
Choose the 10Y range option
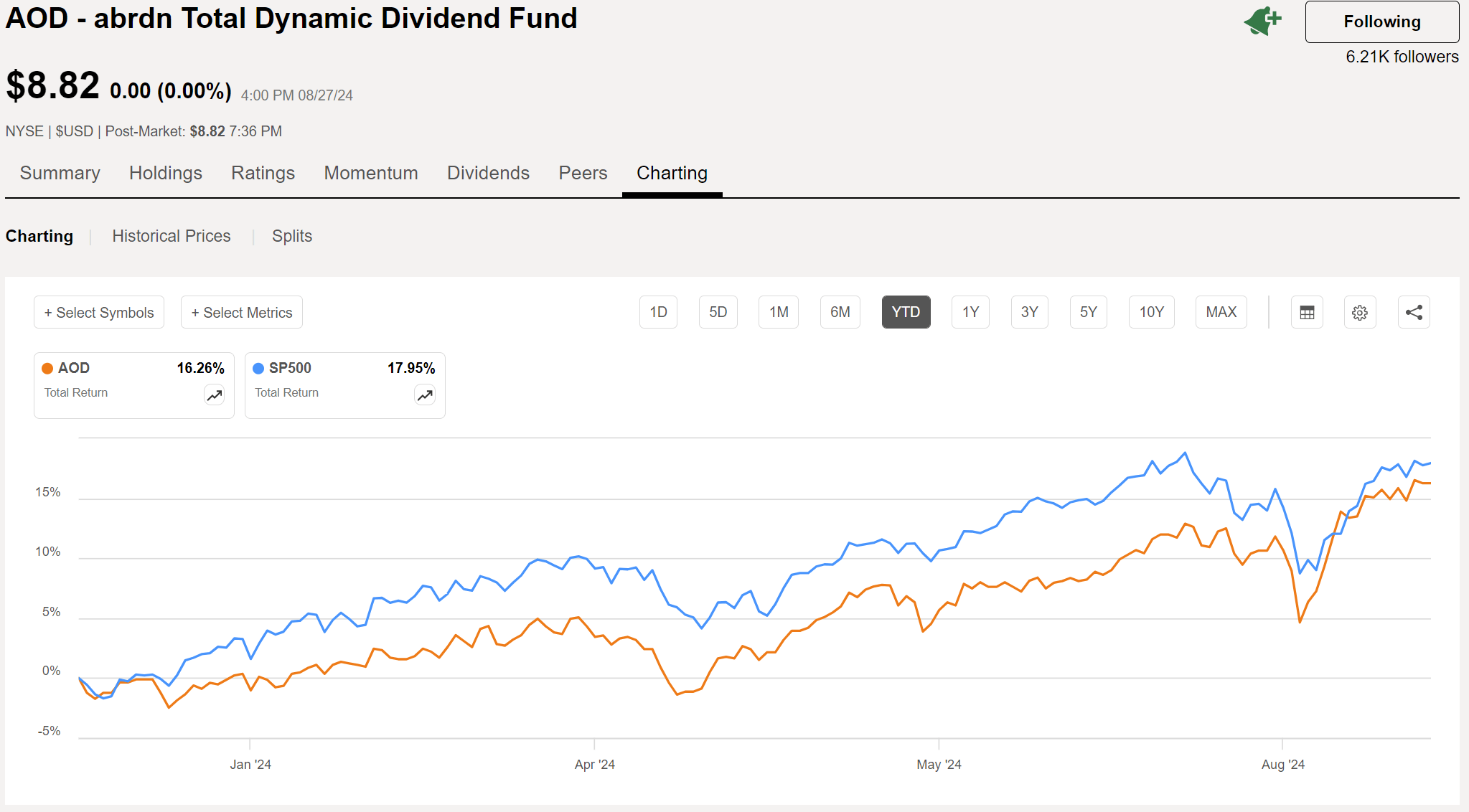(x=1151, y=312)
